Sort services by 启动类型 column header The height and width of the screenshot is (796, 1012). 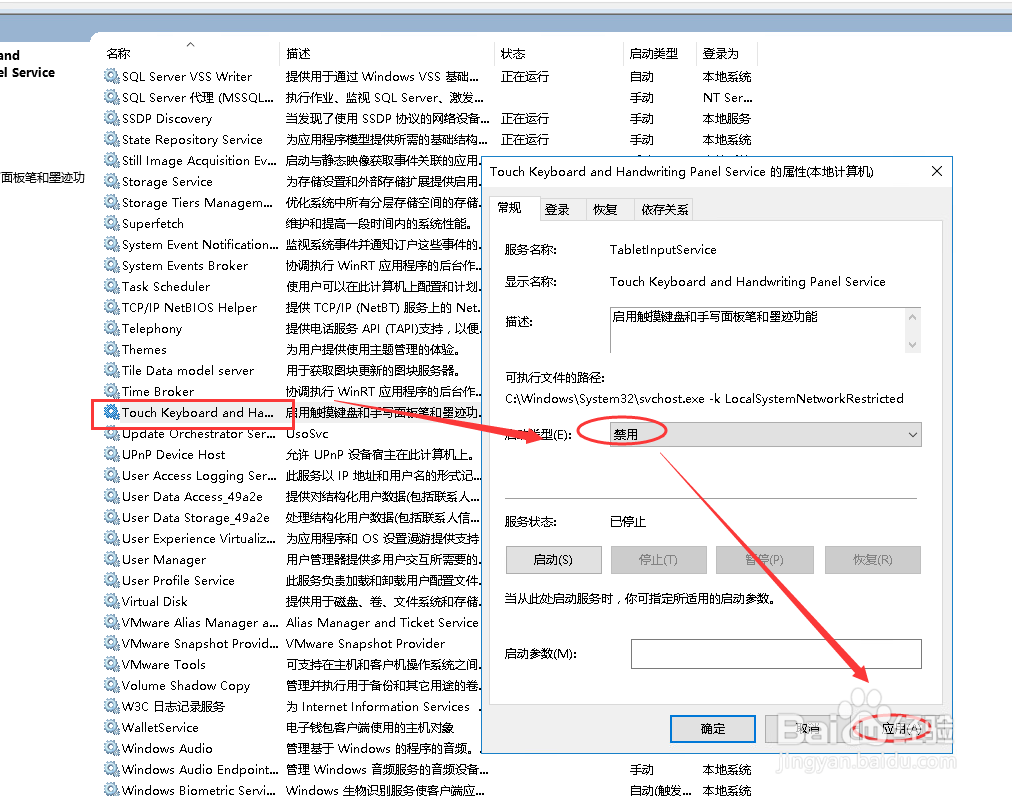point(660,54)
